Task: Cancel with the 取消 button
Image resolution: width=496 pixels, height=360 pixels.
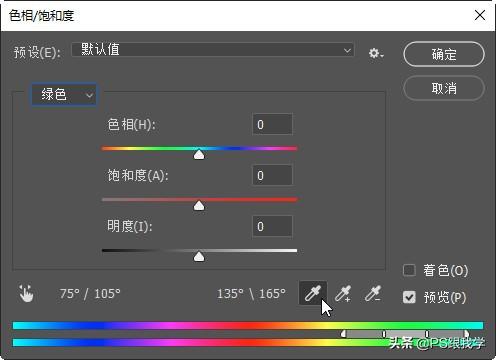Action: 444,88
